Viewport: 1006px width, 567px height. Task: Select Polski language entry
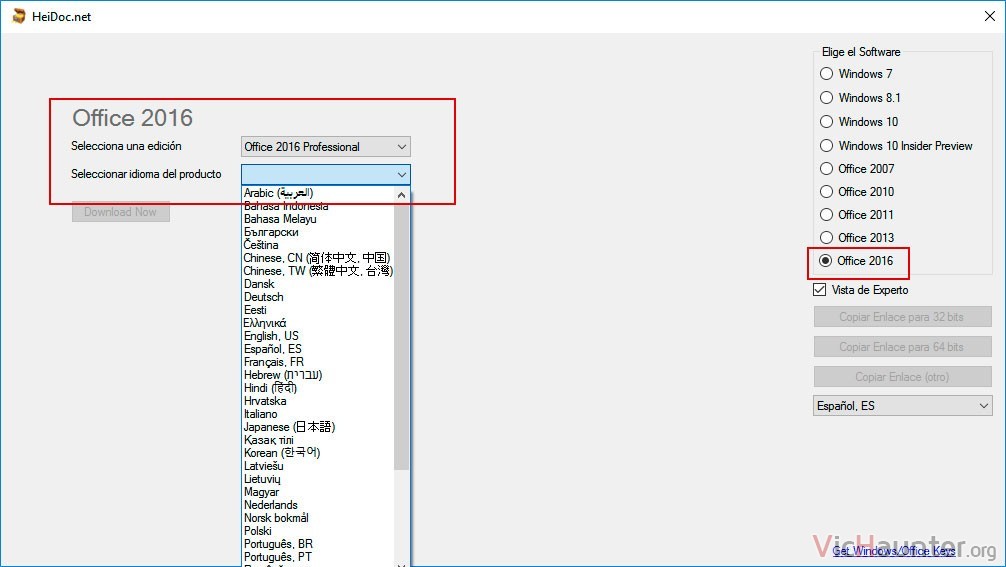click(318, 531)
